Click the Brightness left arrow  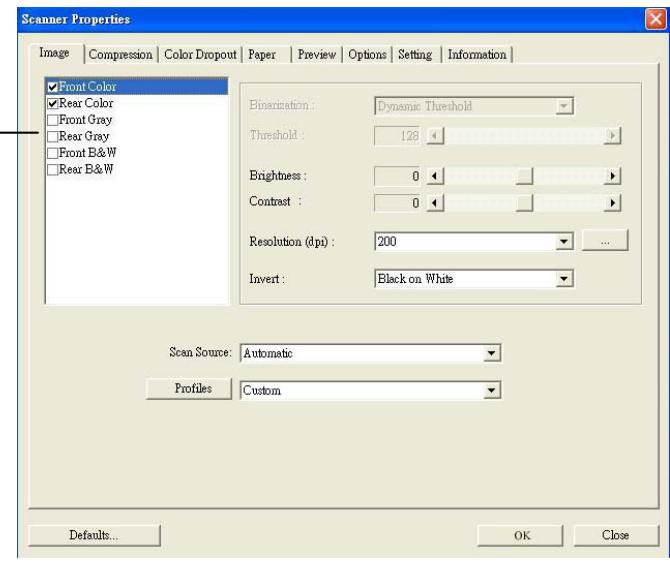tap(435, 176)
